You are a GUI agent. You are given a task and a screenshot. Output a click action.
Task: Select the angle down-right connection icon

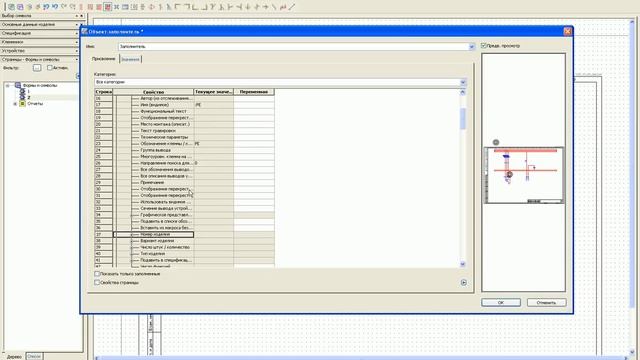(177, 7)
